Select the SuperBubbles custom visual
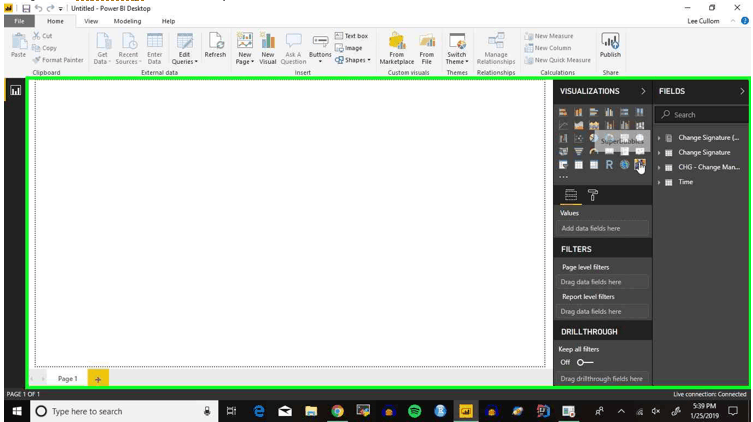 coord(640,165)
